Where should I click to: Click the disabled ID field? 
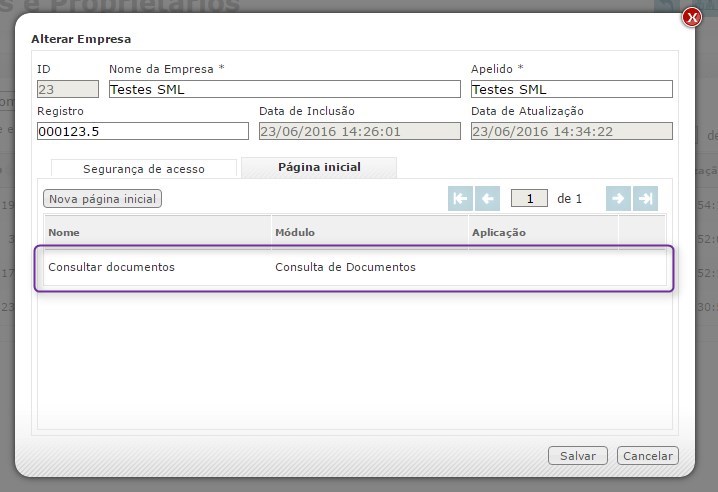[67, 89]
